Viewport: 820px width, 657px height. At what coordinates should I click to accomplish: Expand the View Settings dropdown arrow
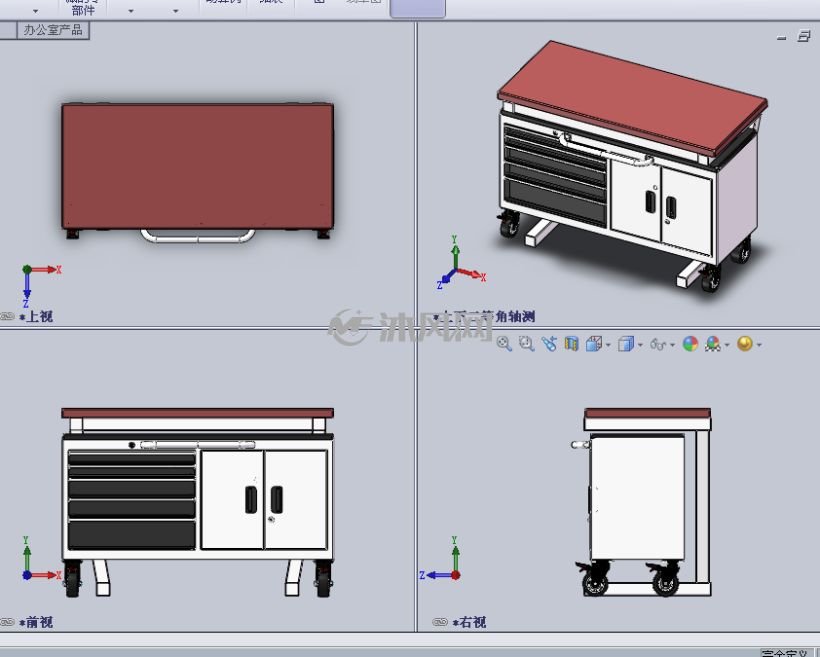(x=759, y=345)
